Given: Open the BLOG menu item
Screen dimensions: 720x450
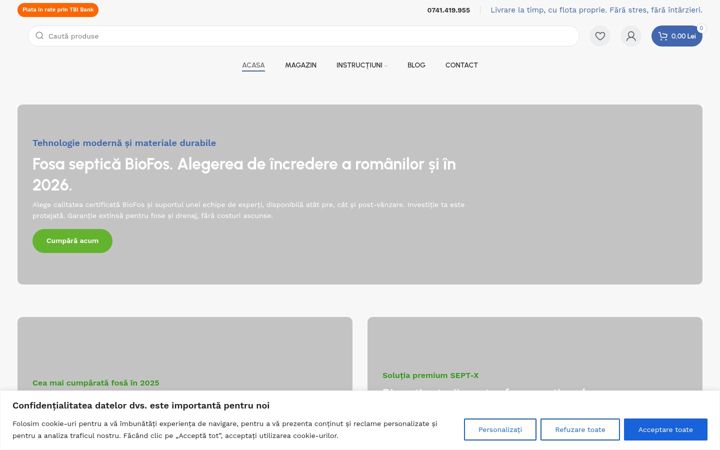Looking at the screenshot, I should tap(416, 65).
